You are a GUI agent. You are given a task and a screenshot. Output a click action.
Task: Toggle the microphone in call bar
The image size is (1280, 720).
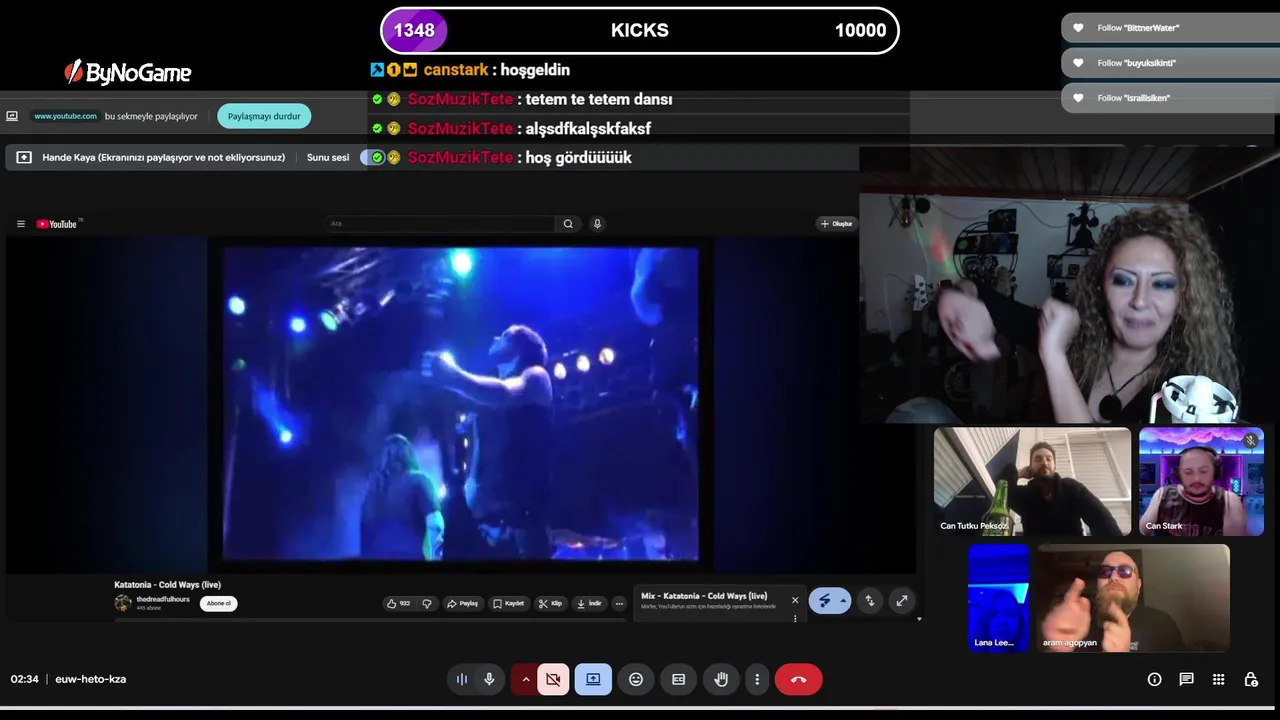(x=489, y=679)
